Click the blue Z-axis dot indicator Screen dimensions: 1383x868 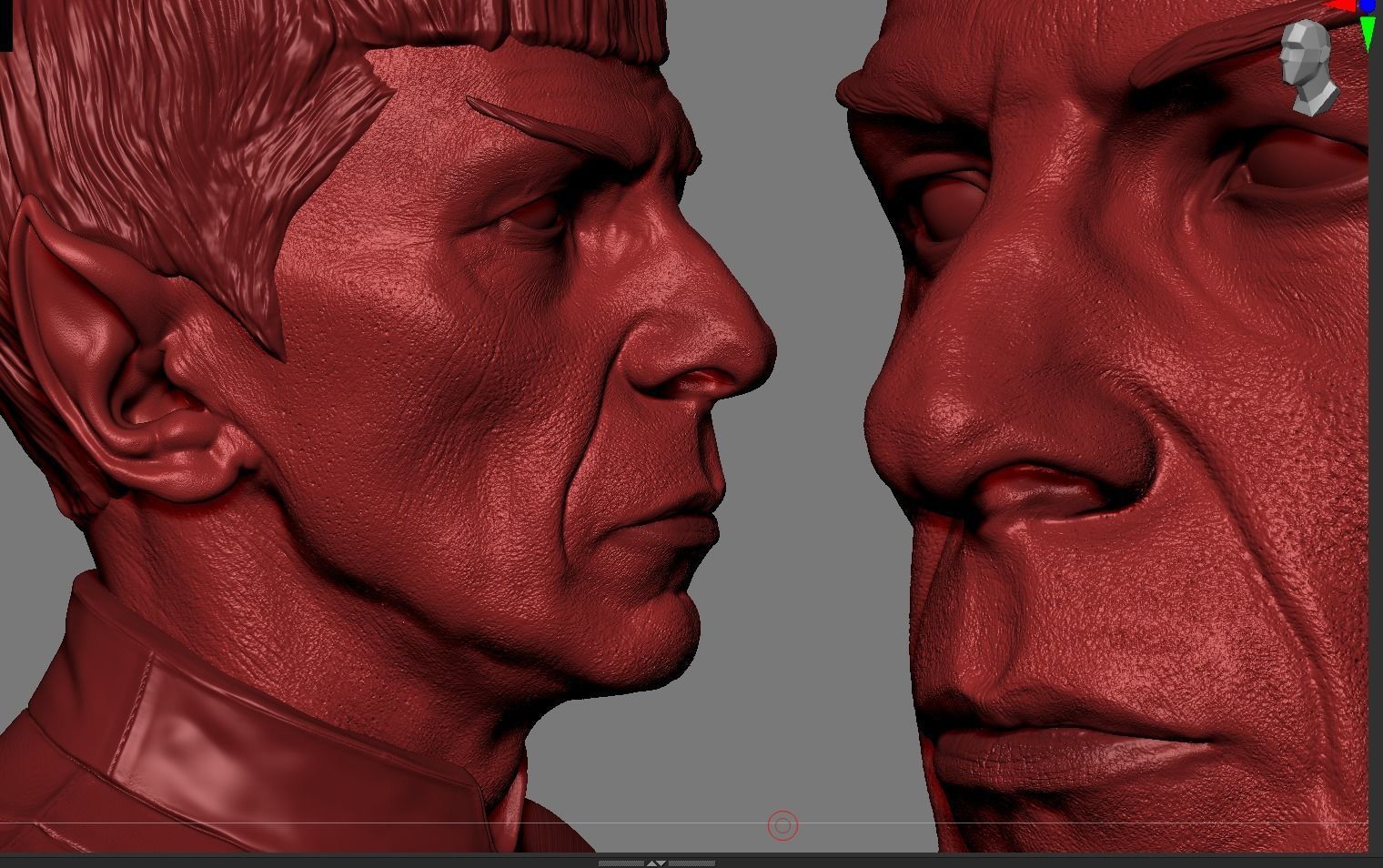click(x=1368, y=5)
